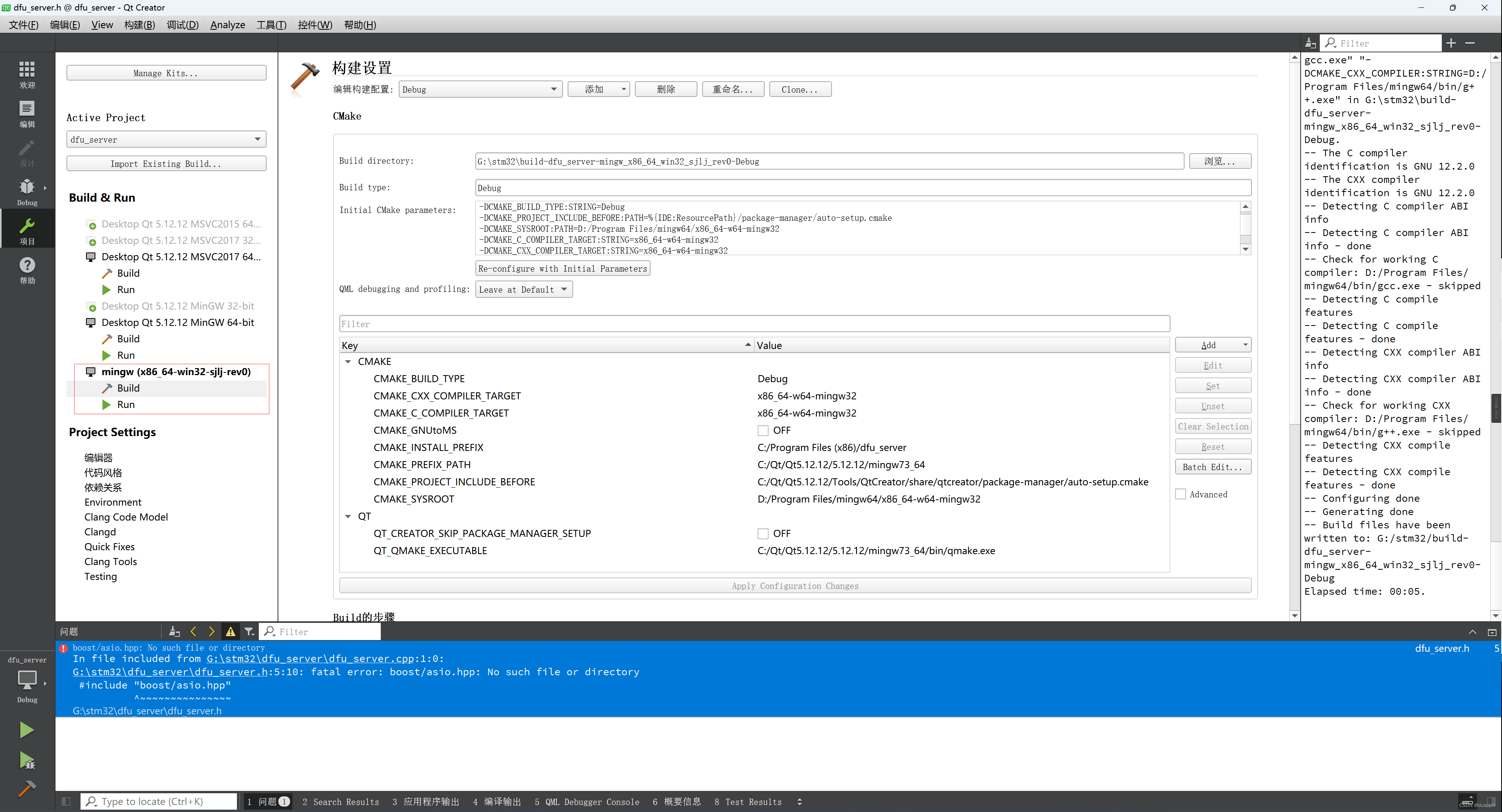Build project with bottom hammer icon
The image size is (1502, 812).
pyautogui.click(x=27, y=789)
